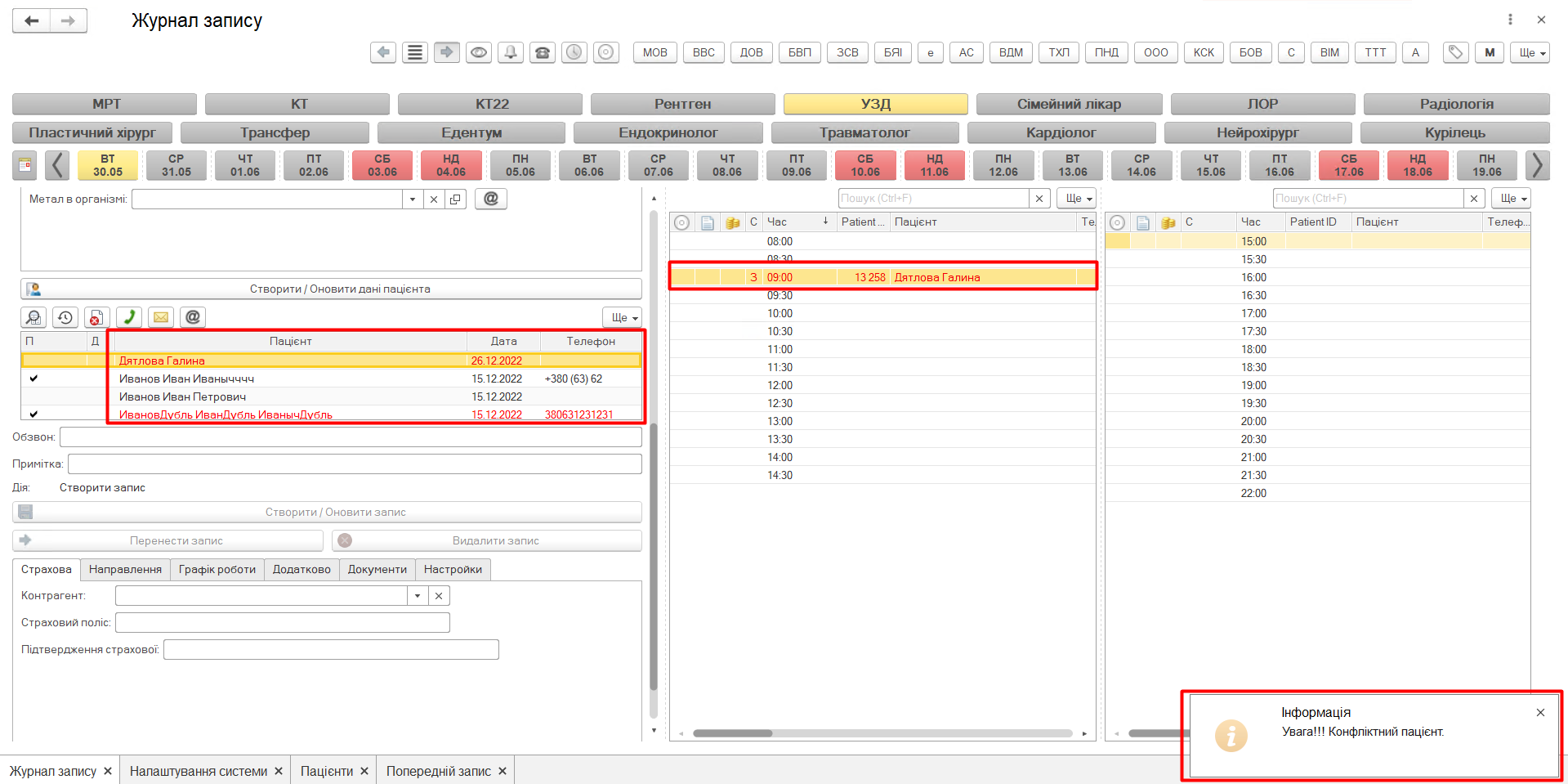The image size is (1568, 784).
Task: Switch to the Направлення tab
Action: click(125, 569)
